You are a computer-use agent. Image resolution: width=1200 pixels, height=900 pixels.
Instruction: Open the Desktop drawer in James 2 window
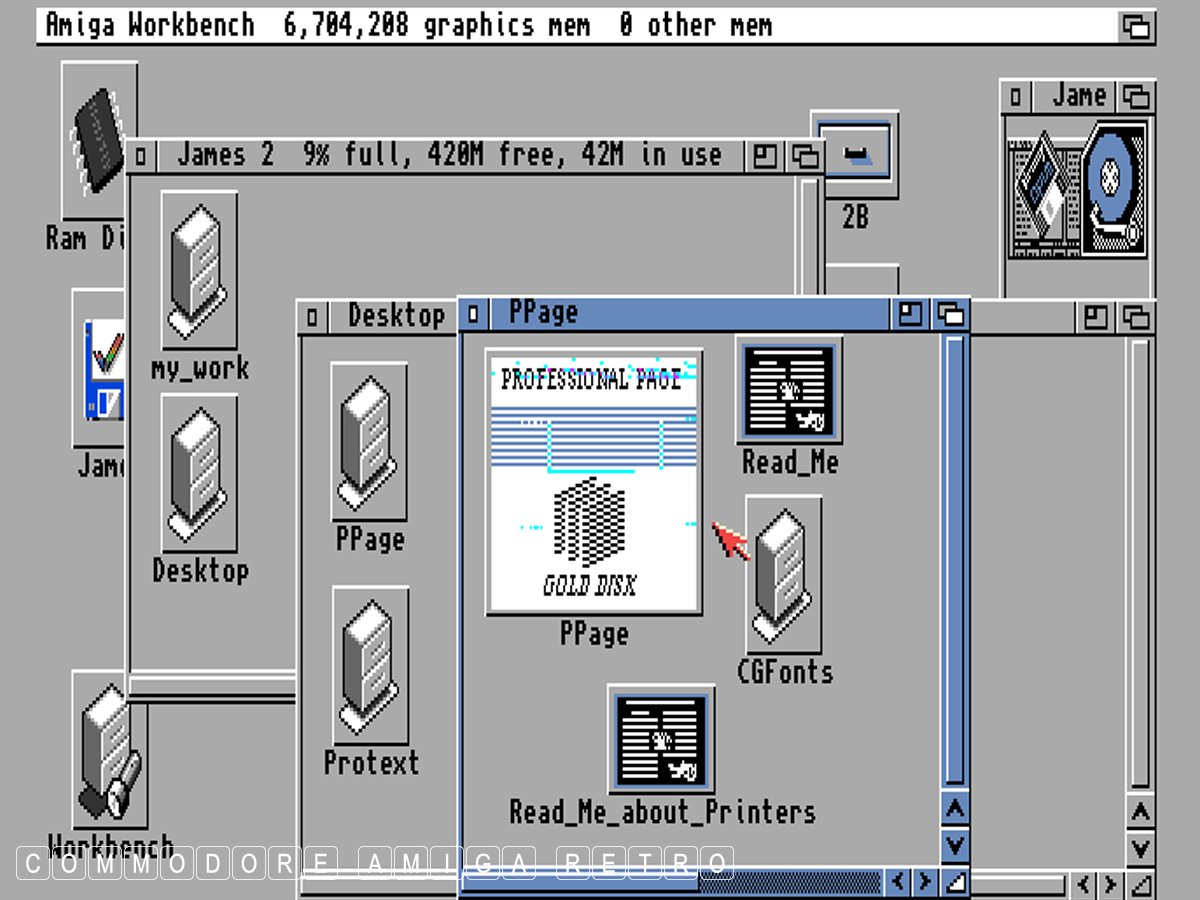click(199, 472)
